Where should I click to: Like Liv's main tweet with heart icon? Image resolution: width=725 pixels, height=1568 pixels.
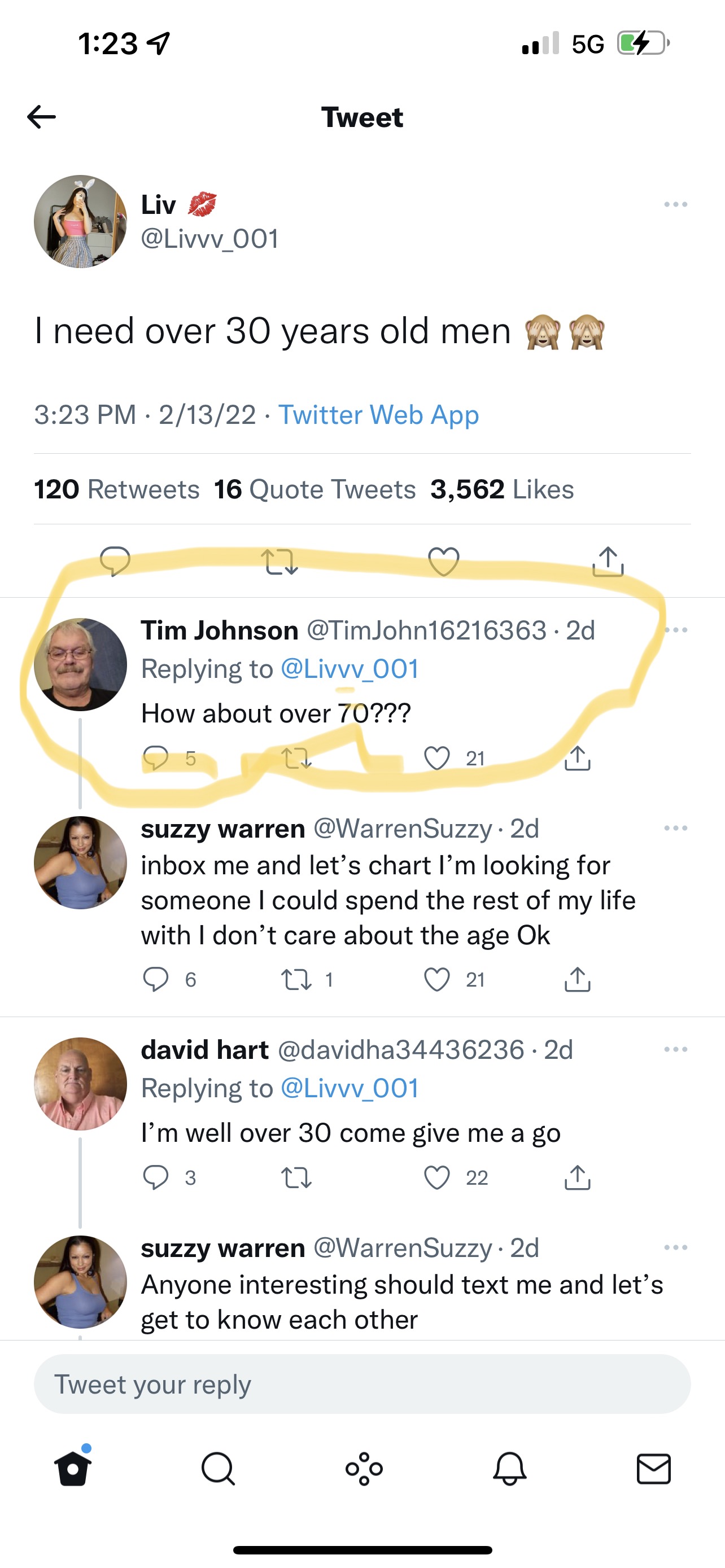(443, 561)
